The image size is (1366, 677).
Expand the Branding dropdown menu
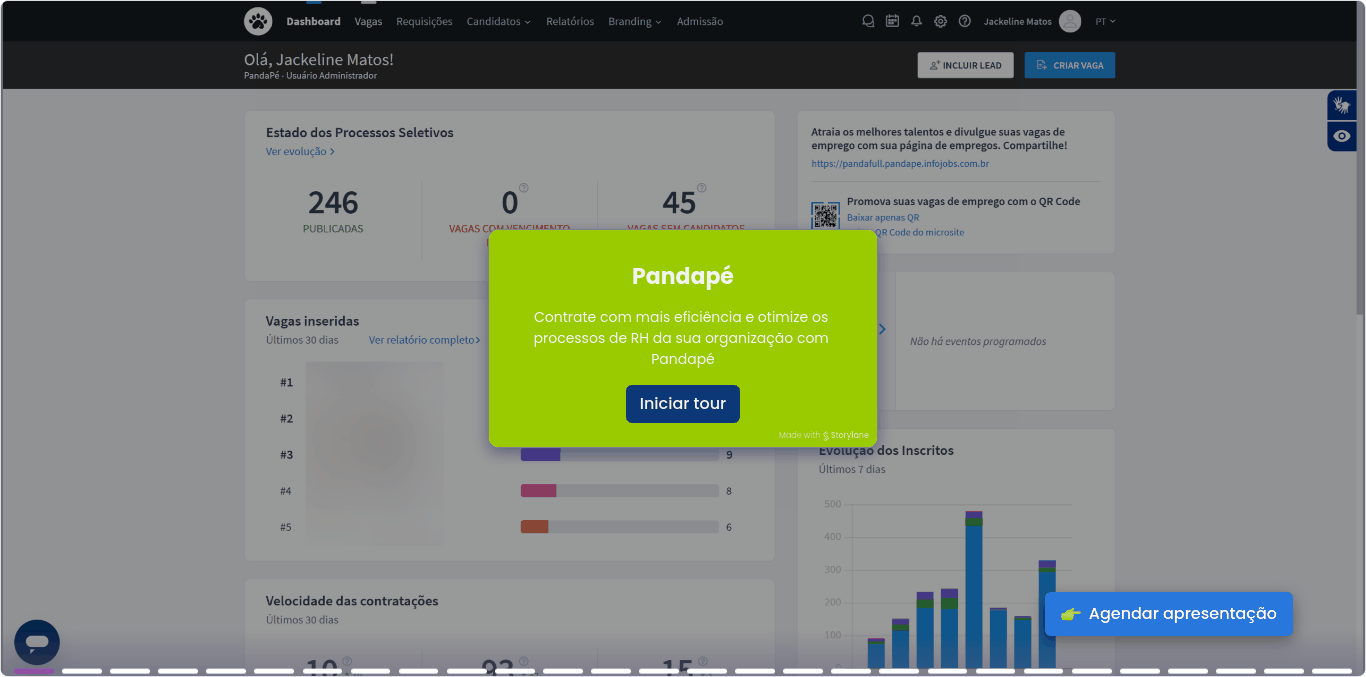click(634, 21)
